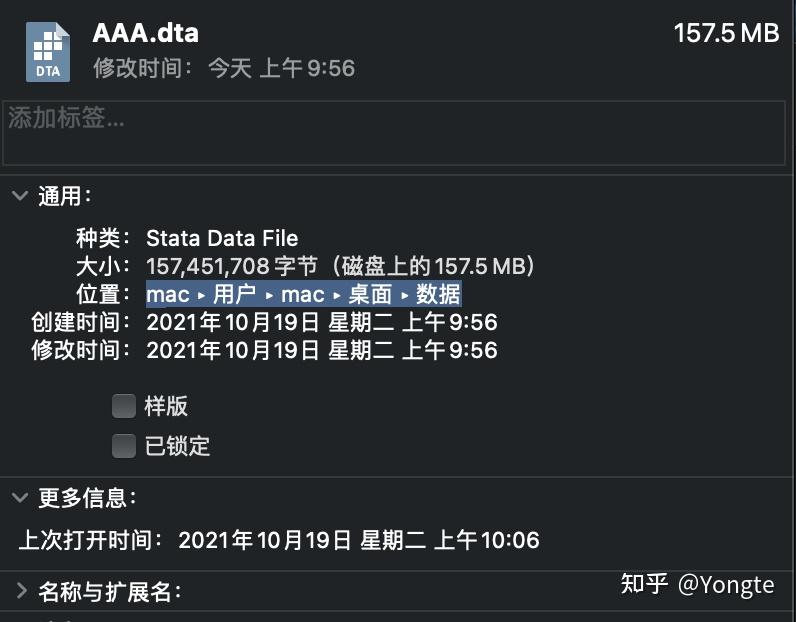796x622 pixels.
Task: Click the 添加标签 tags input field
Action: click(394, 133)
